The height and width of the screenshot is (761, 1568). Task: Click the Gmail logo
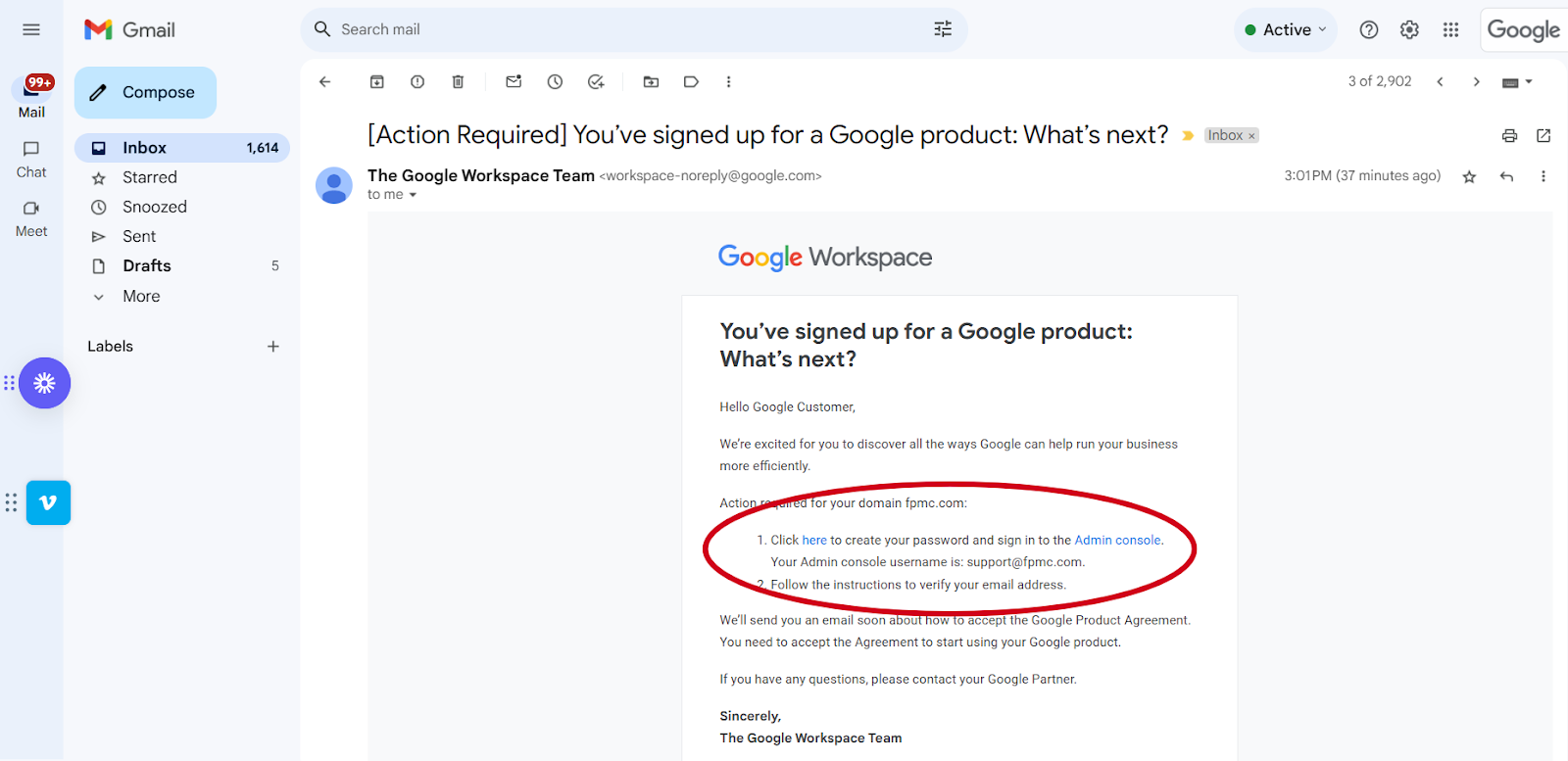point(129,29)
